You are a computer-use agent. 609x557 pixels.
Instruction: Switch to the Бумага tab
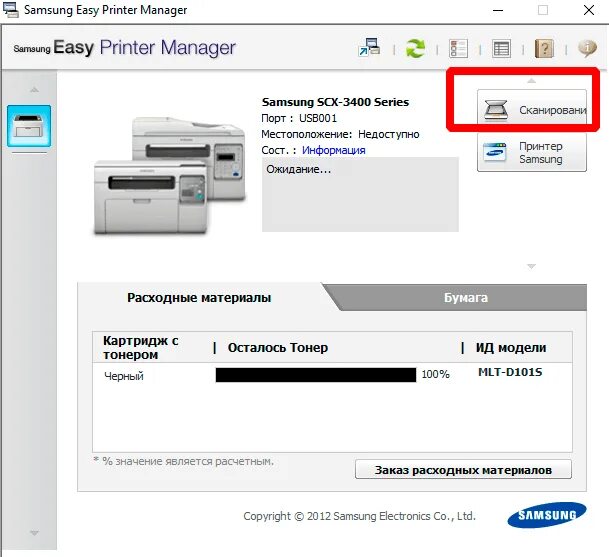[x=466, y=298]
